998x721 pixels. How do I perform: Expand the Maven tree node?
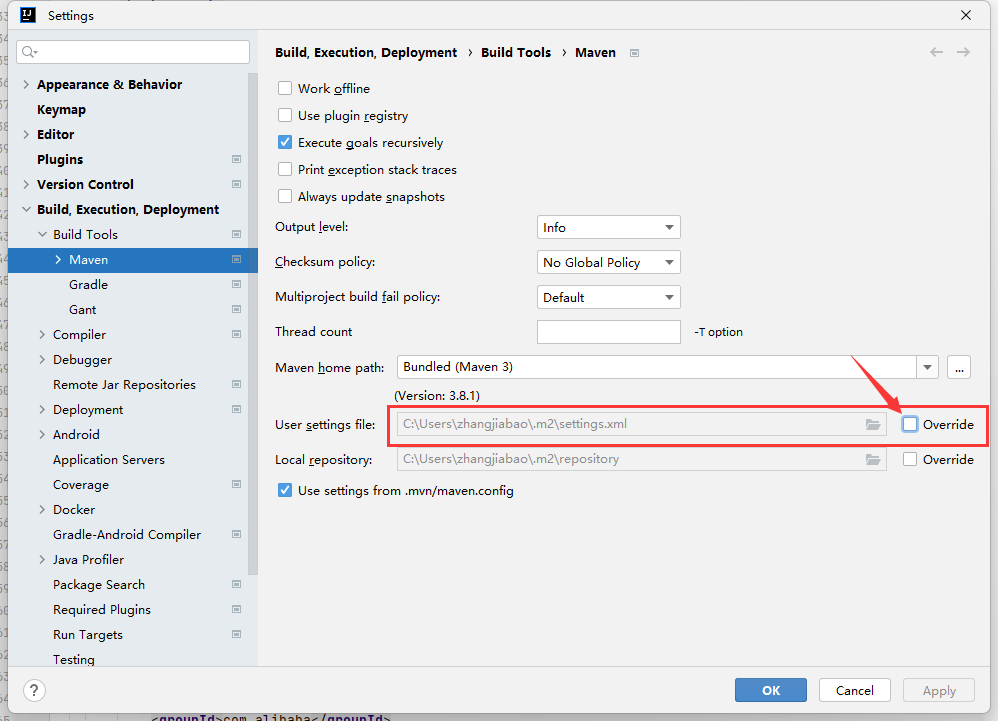pyautogui.click(x=58, y=260)
